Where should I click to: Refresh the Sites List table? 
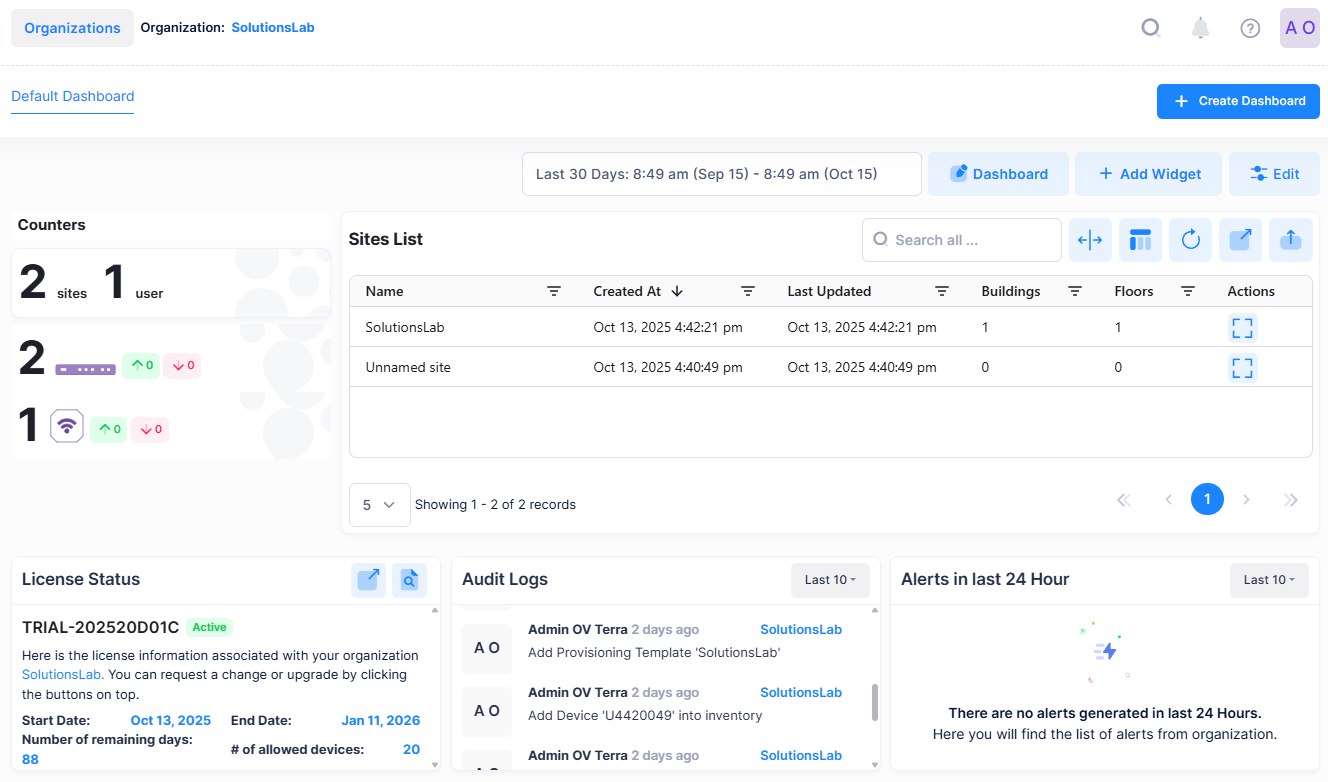(1190, 240)
